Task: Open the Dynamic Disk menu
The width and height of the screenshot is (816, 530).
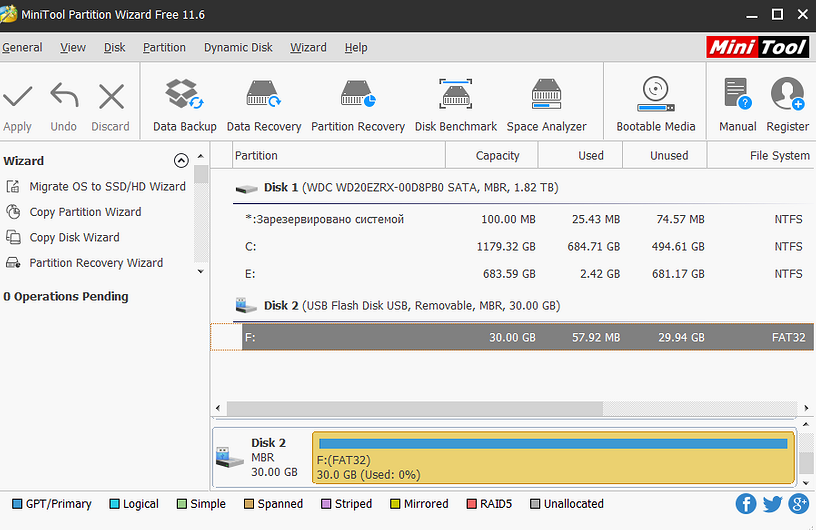Action: [238, 47]
